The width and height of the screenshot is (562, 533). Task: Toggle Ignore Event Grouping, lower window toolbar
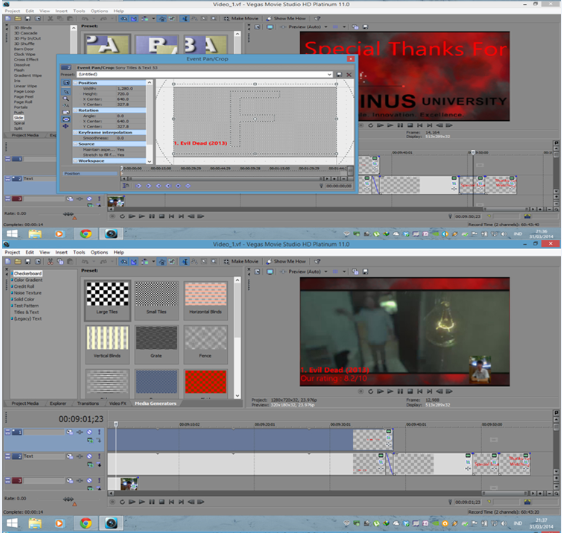click(172, 262)
